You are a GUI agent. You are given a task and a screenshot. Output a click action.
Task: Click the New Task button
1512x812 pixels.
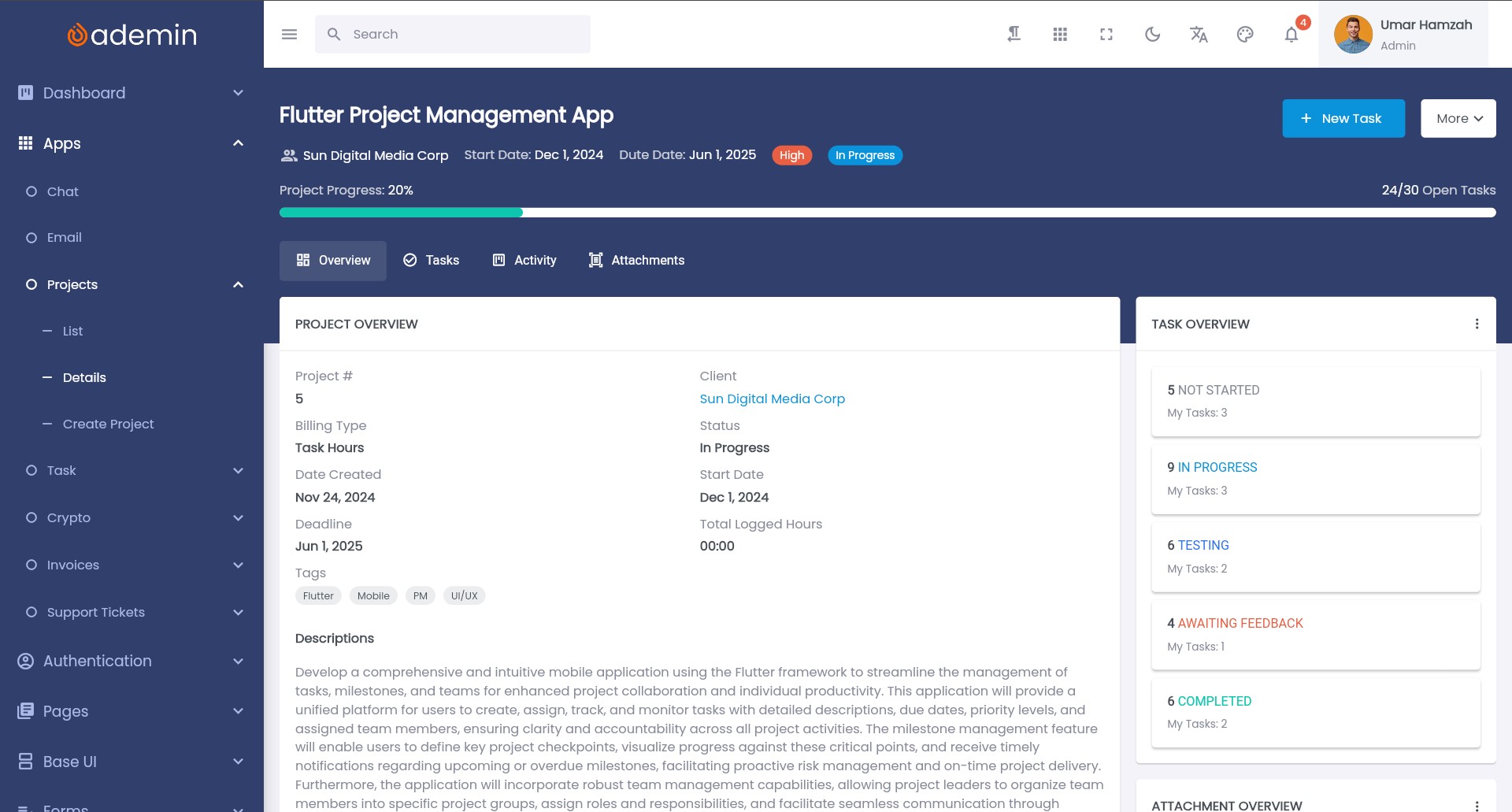pyautogui.click(x=1343, y=119)
